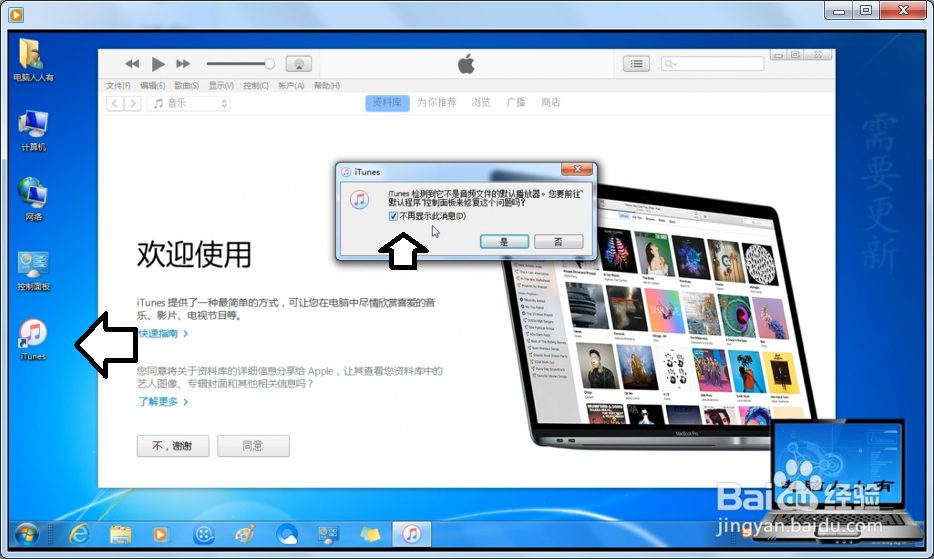Switch to the 浏览 tab
The image size is (934, 559).
(x=481, y=103)
